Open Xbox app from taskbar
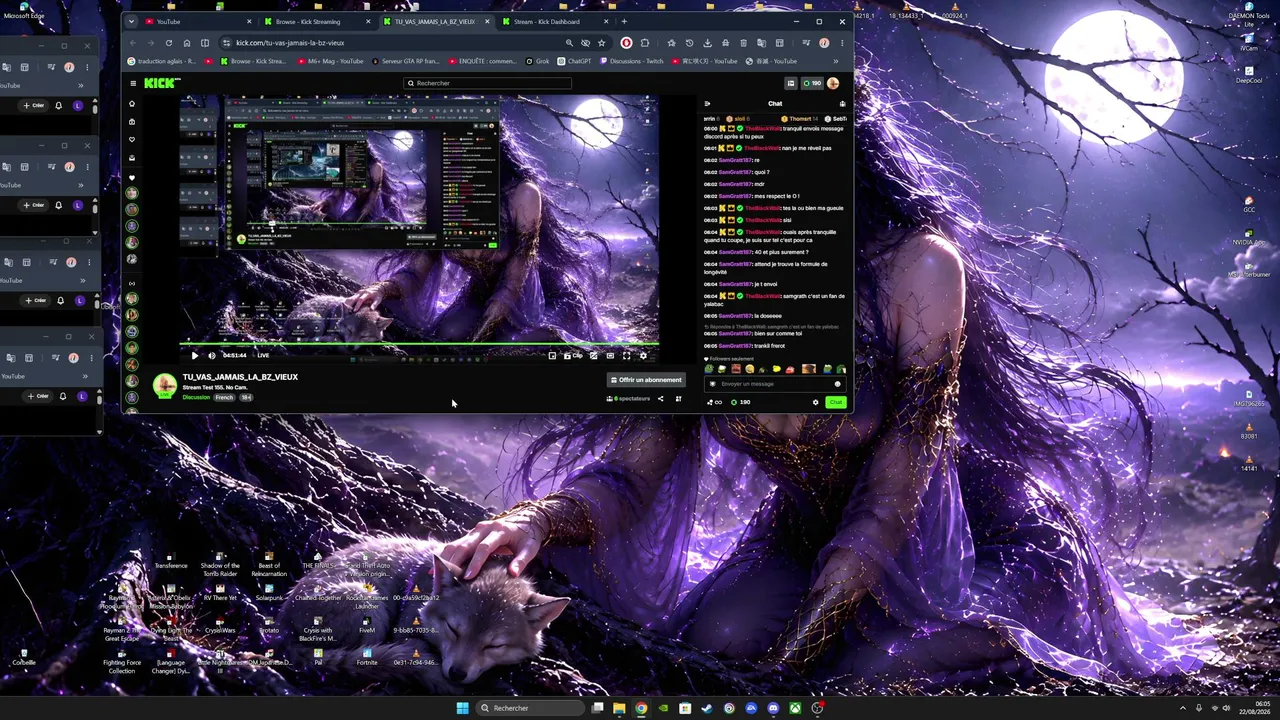This screenshot has height=720, width=1280. coord(795,708)
